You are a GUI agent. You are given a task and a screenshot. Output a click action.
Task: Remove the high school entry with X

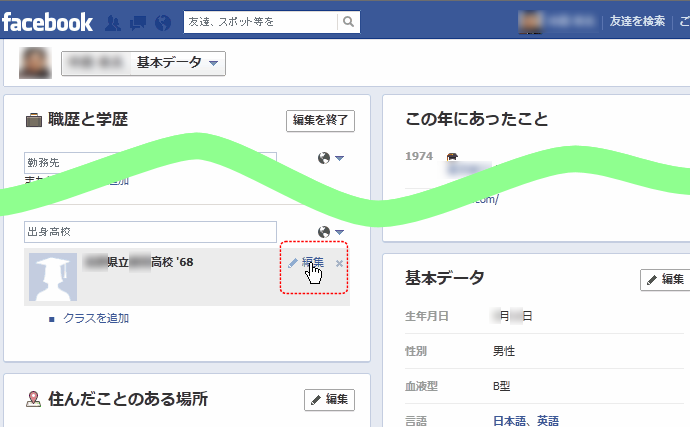[339, 264]
